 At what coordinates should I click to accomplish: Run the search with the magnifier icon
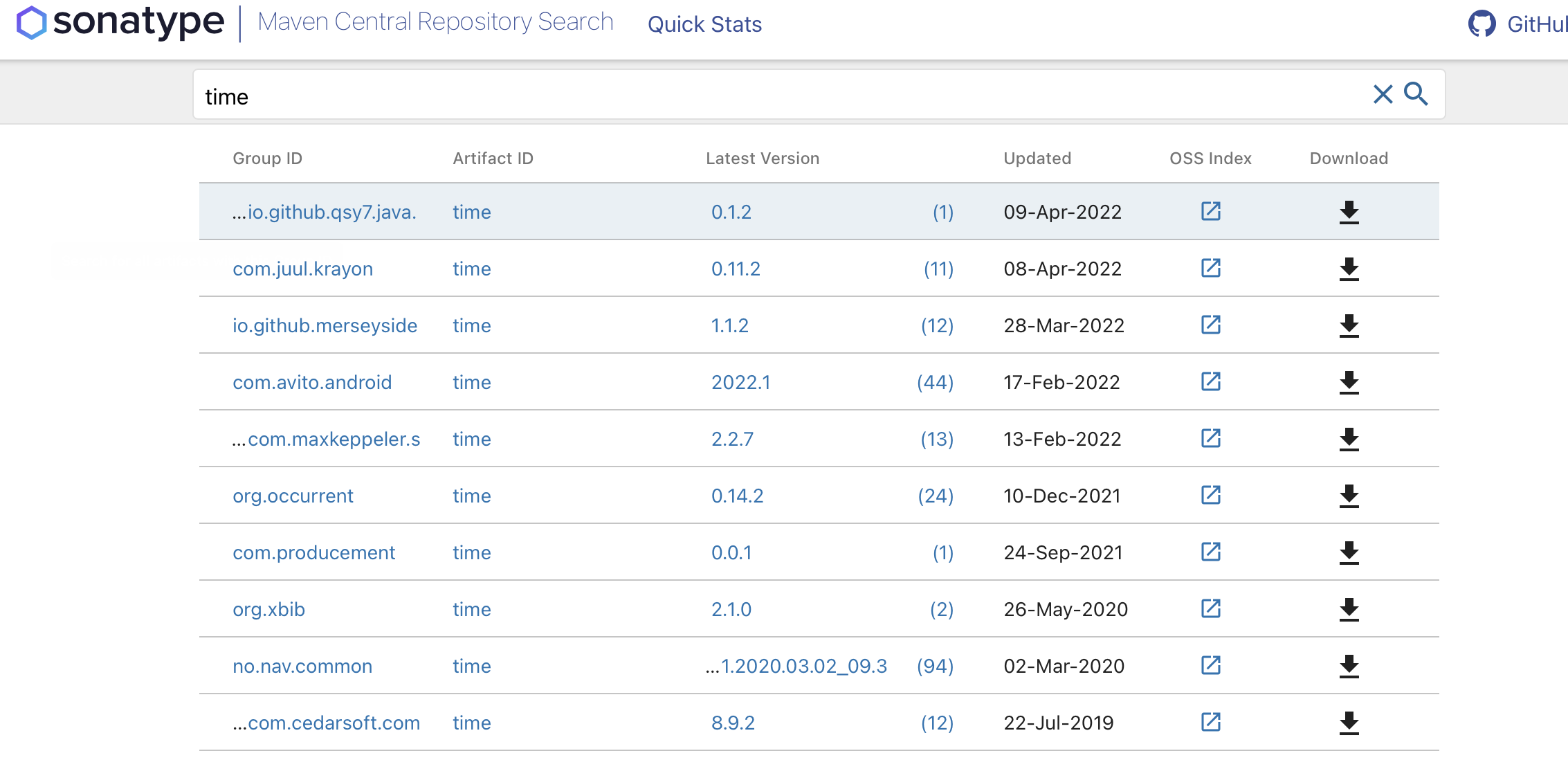(x=1416, y=94)
